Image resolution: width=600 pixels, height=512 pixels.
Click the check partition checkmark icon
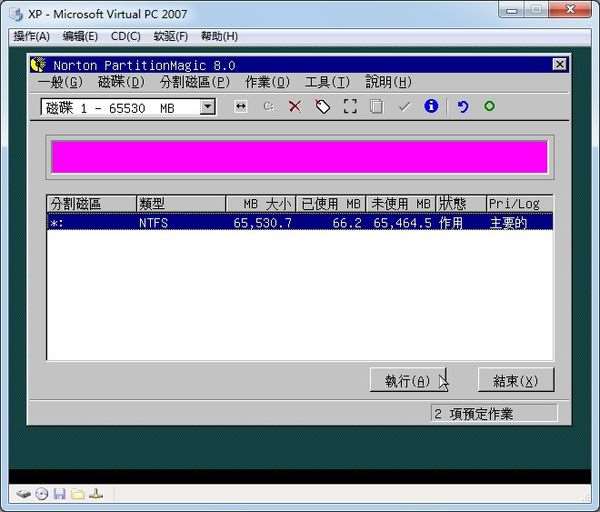tap(404, 106)
